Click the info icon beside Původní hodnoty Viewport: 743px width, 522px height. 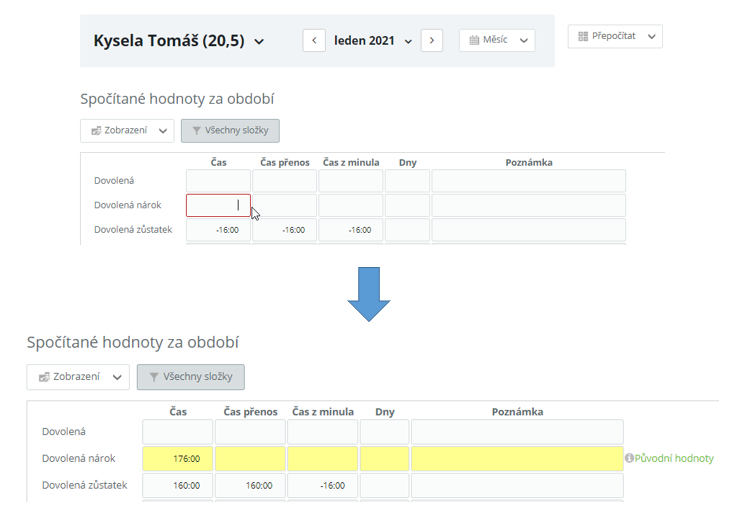pos(629,459)
